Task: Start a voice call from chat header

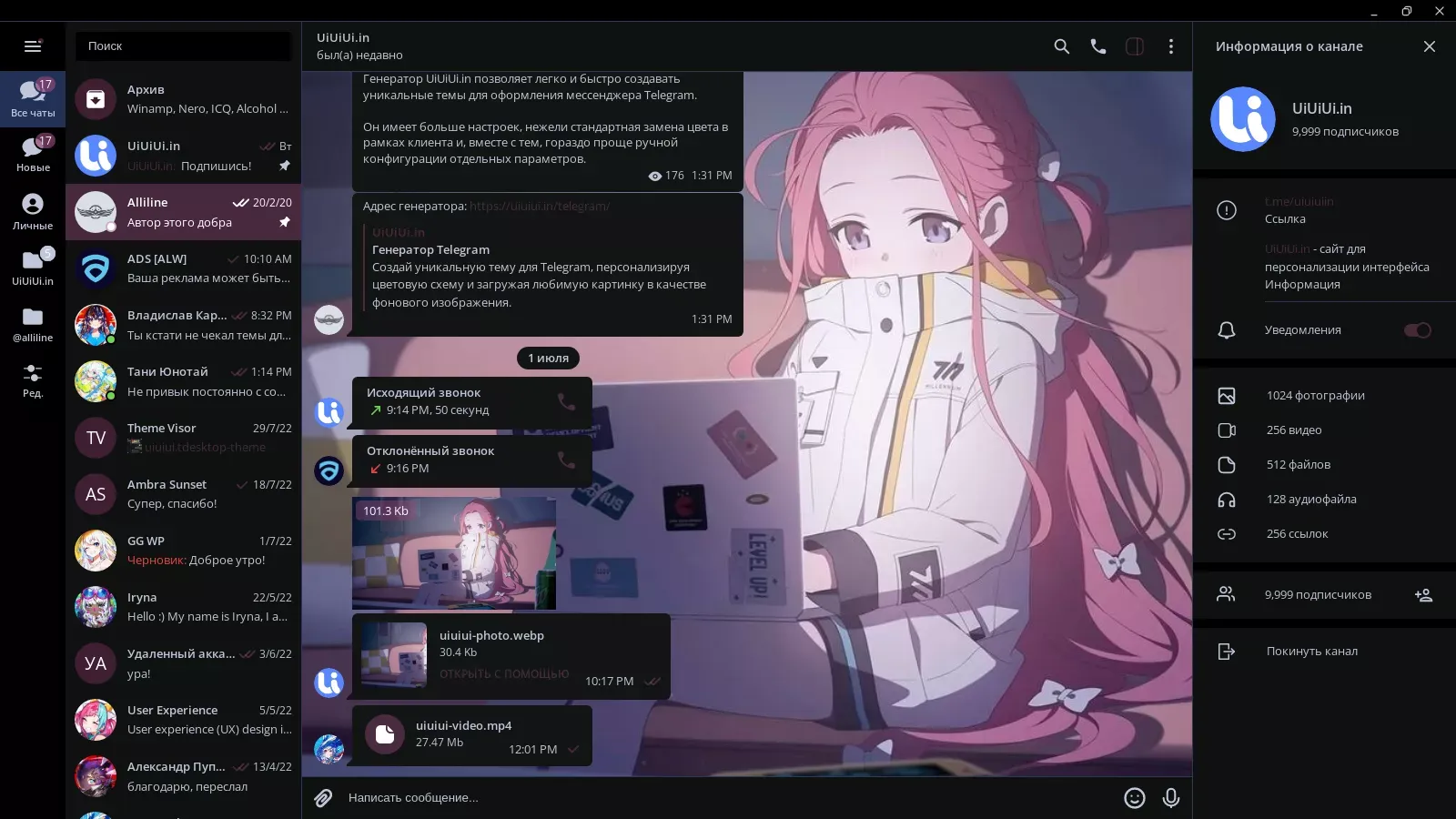Action: pyautogui.click(x=1098, y=46)
